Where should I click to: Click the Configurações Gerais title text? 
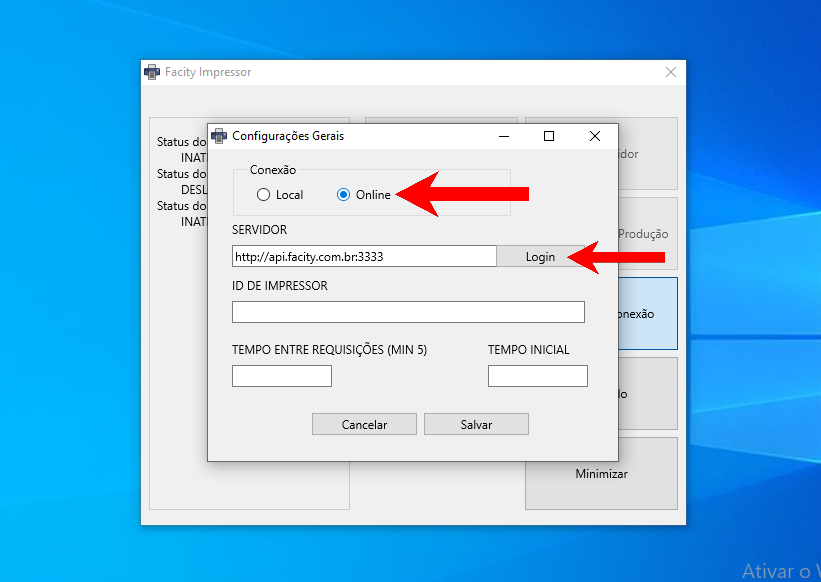288,136
